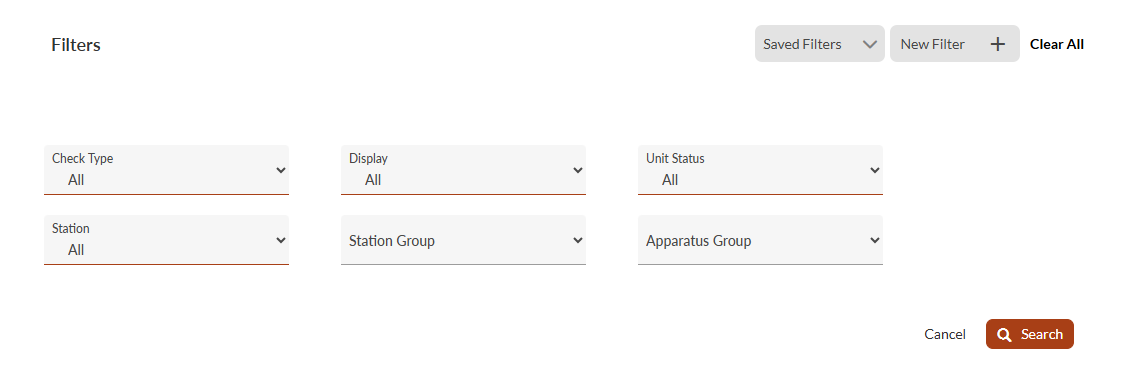The width and height of the screenshot is (1121, 374).
Task: Click the Display dropdown arrow icon
Action: [x=578, y=170]
